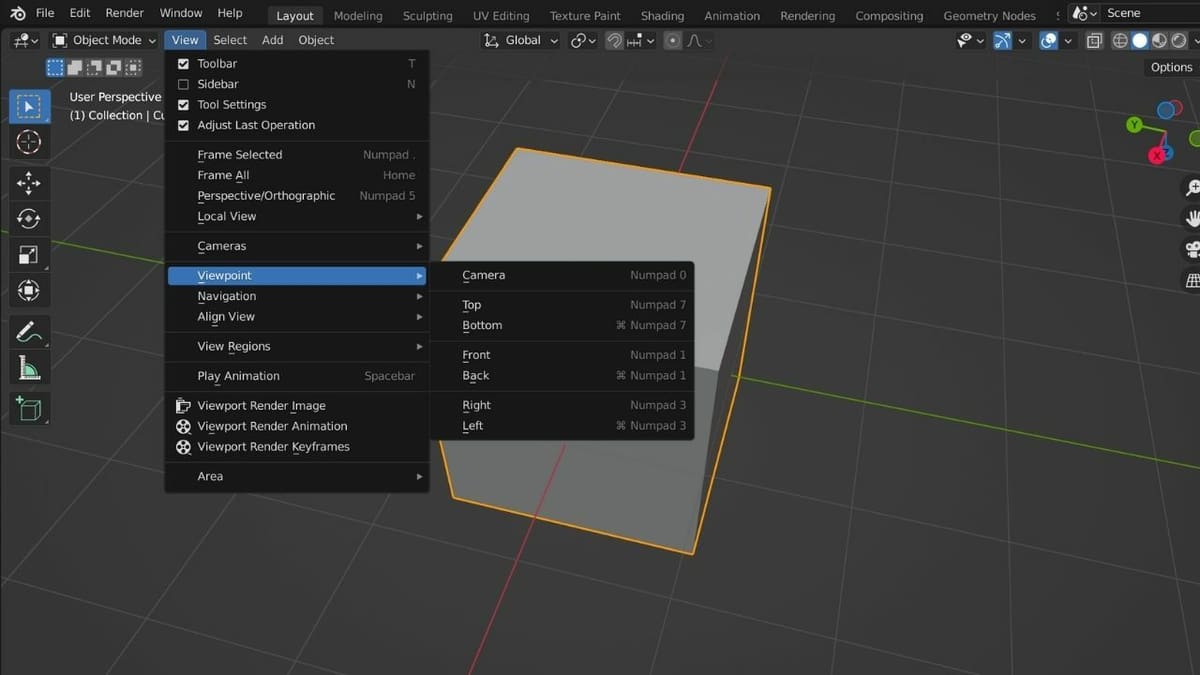Choose Camera viewpoint entry
The width and height of the screenshot is (1200, 675).
[x=563, y=275]
